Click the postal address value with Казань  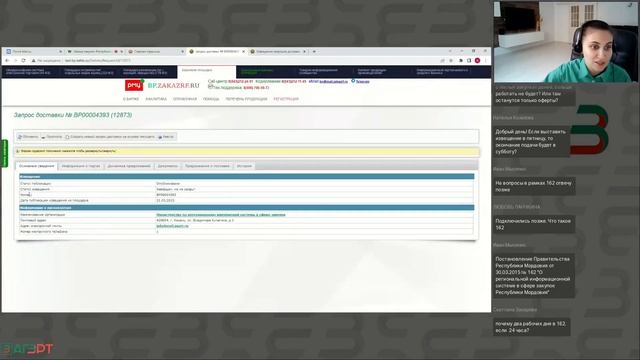195,220
